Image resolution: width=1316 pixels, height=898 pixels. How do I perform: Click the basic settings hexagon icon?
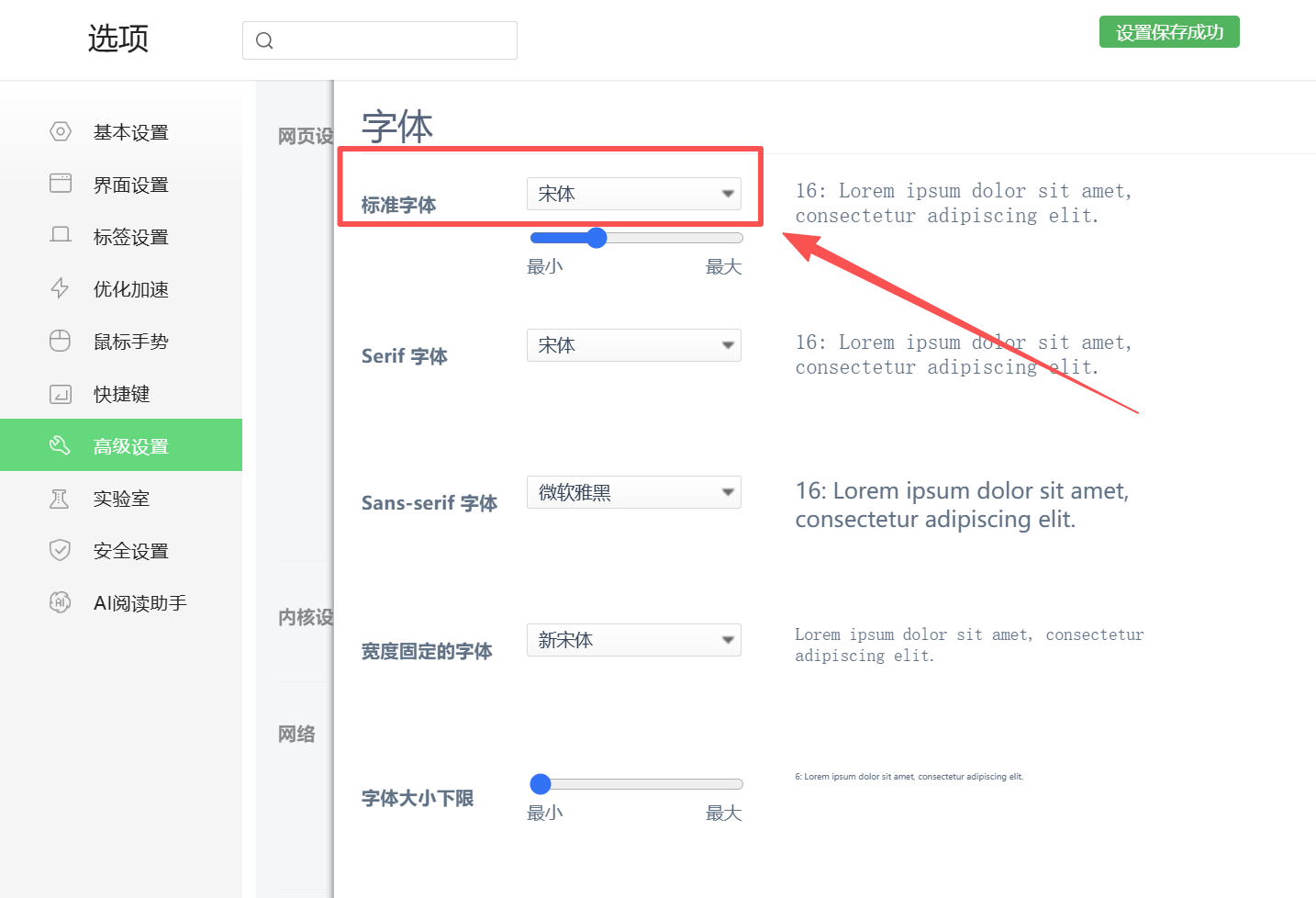[60, 132]
